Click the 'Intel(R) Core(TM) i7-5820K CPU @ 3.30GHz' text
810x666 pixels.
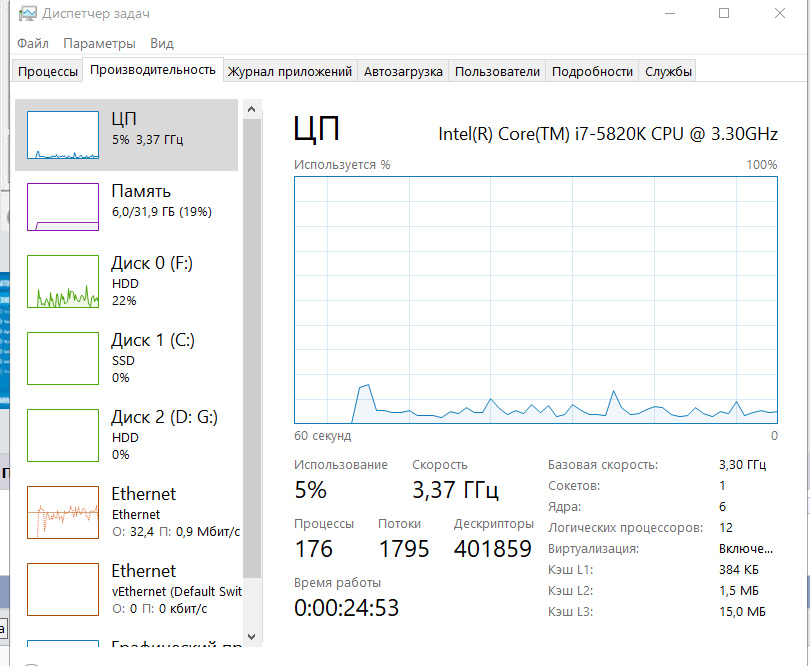coord(608,134)
